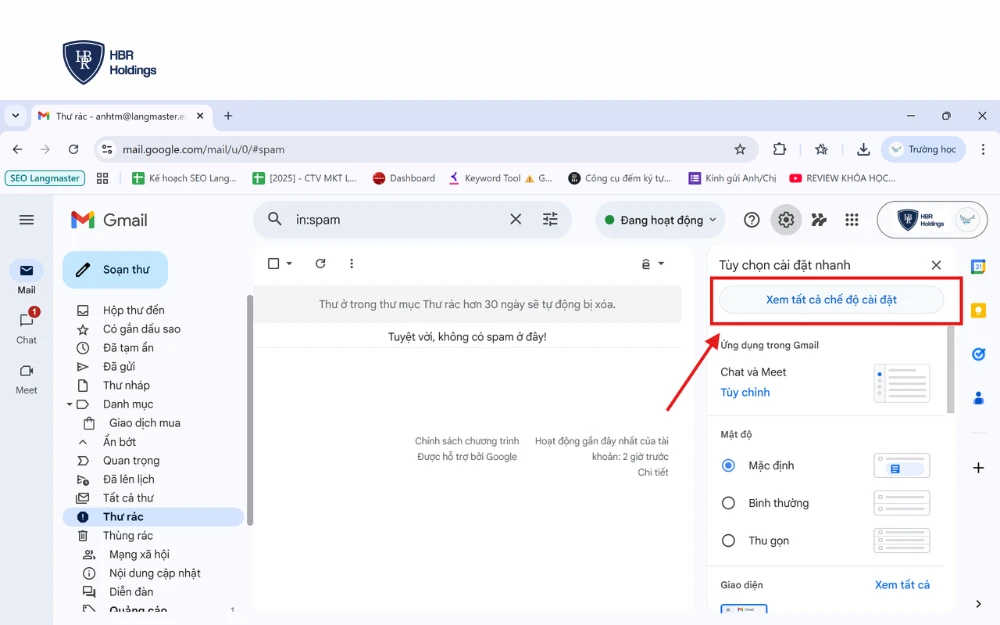
Task: Open select-all checkbox dropdown arrow
Action: (x=289, y=263)
